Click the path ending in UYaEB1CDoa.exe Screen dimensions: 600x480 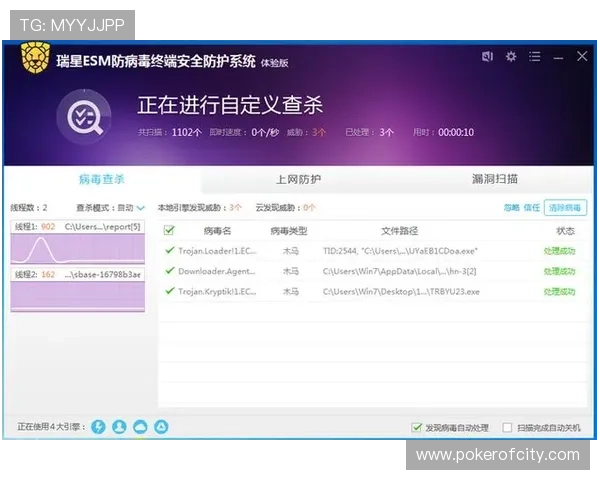400,251
